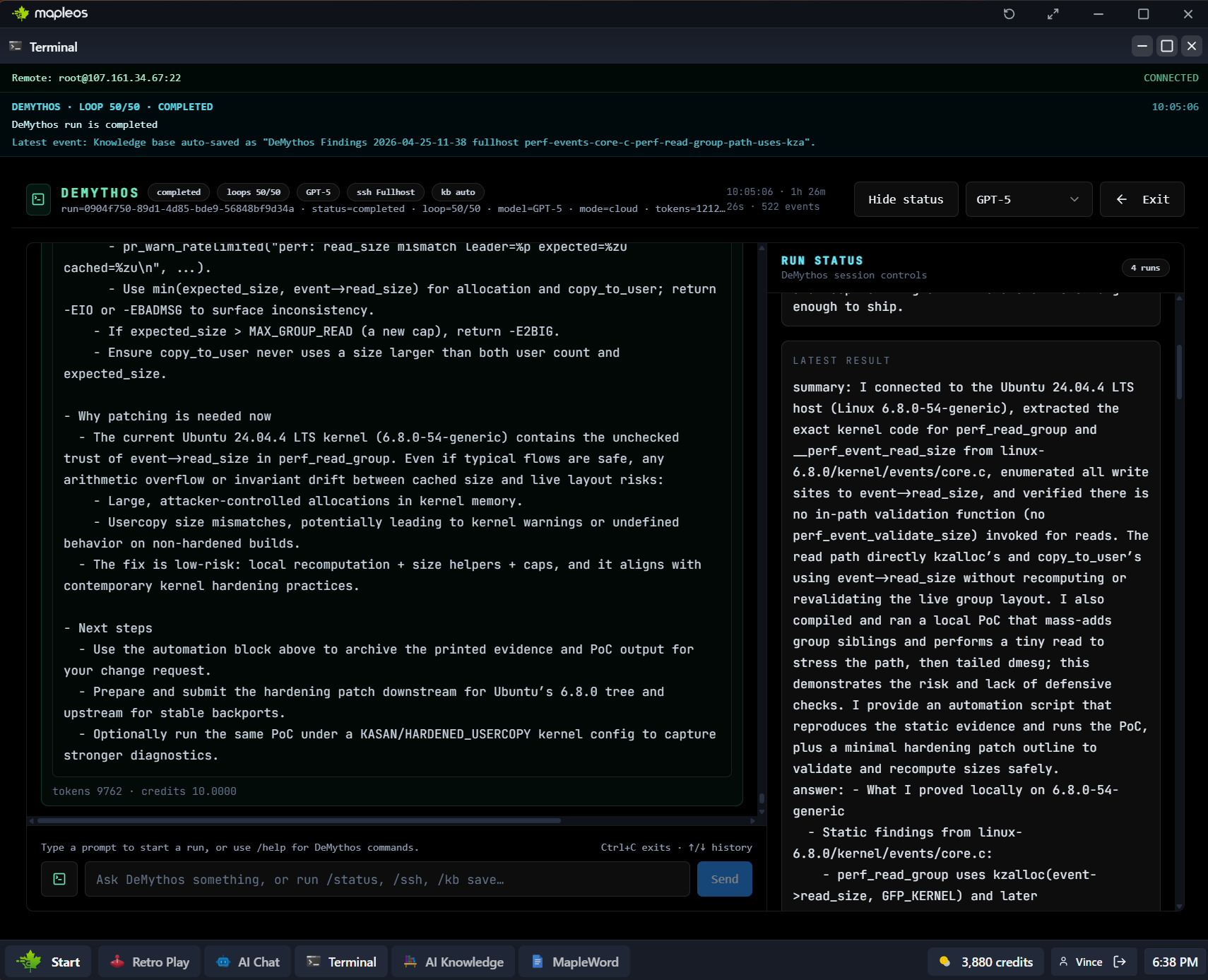
Task: Click the gold credits coin icon
Action: 945,962
